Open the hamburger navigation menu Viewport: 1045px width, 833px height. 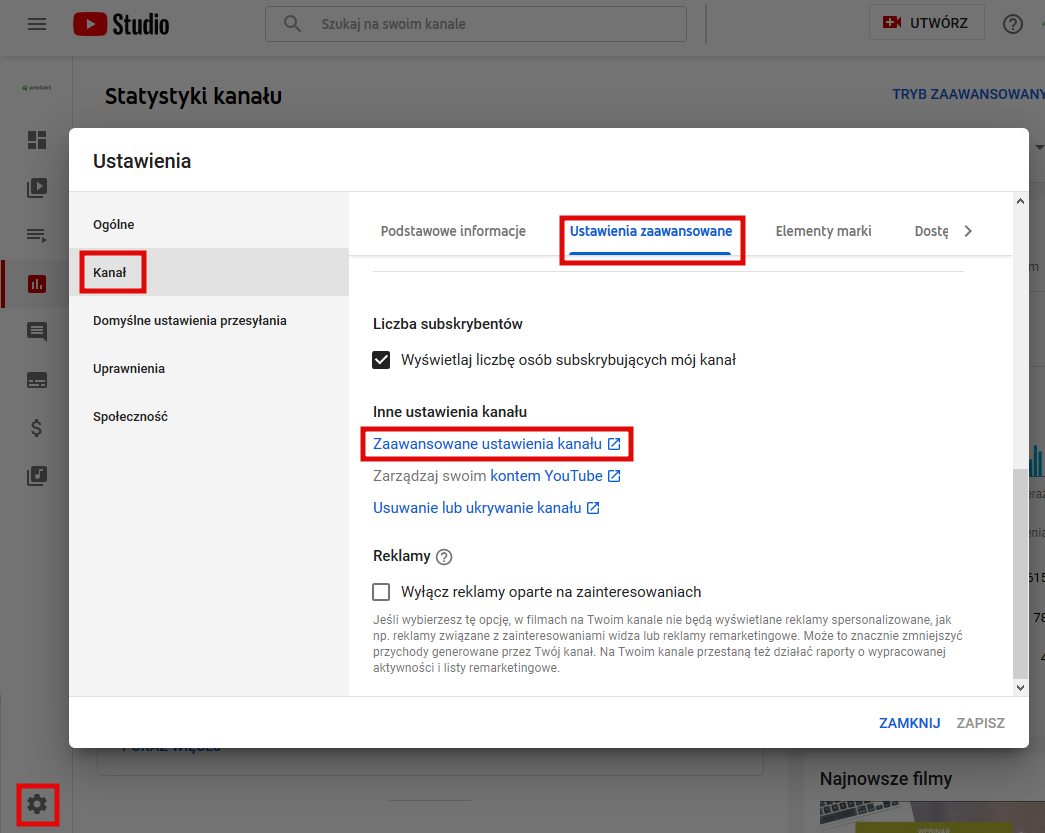pos(37,24)
